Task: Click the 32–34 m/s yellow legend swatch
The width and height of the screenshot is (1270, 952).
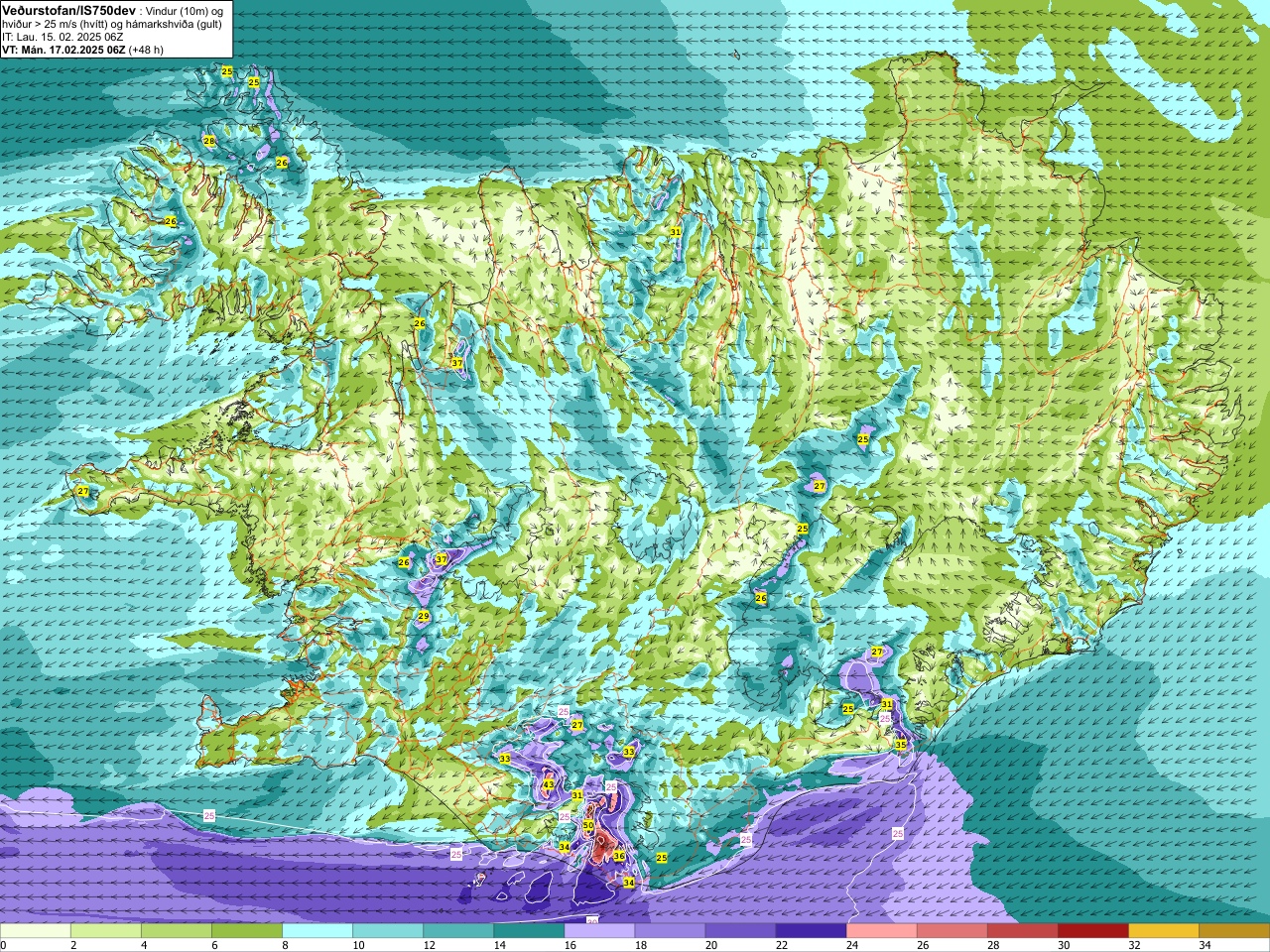Action: [x=1163, y=931]
